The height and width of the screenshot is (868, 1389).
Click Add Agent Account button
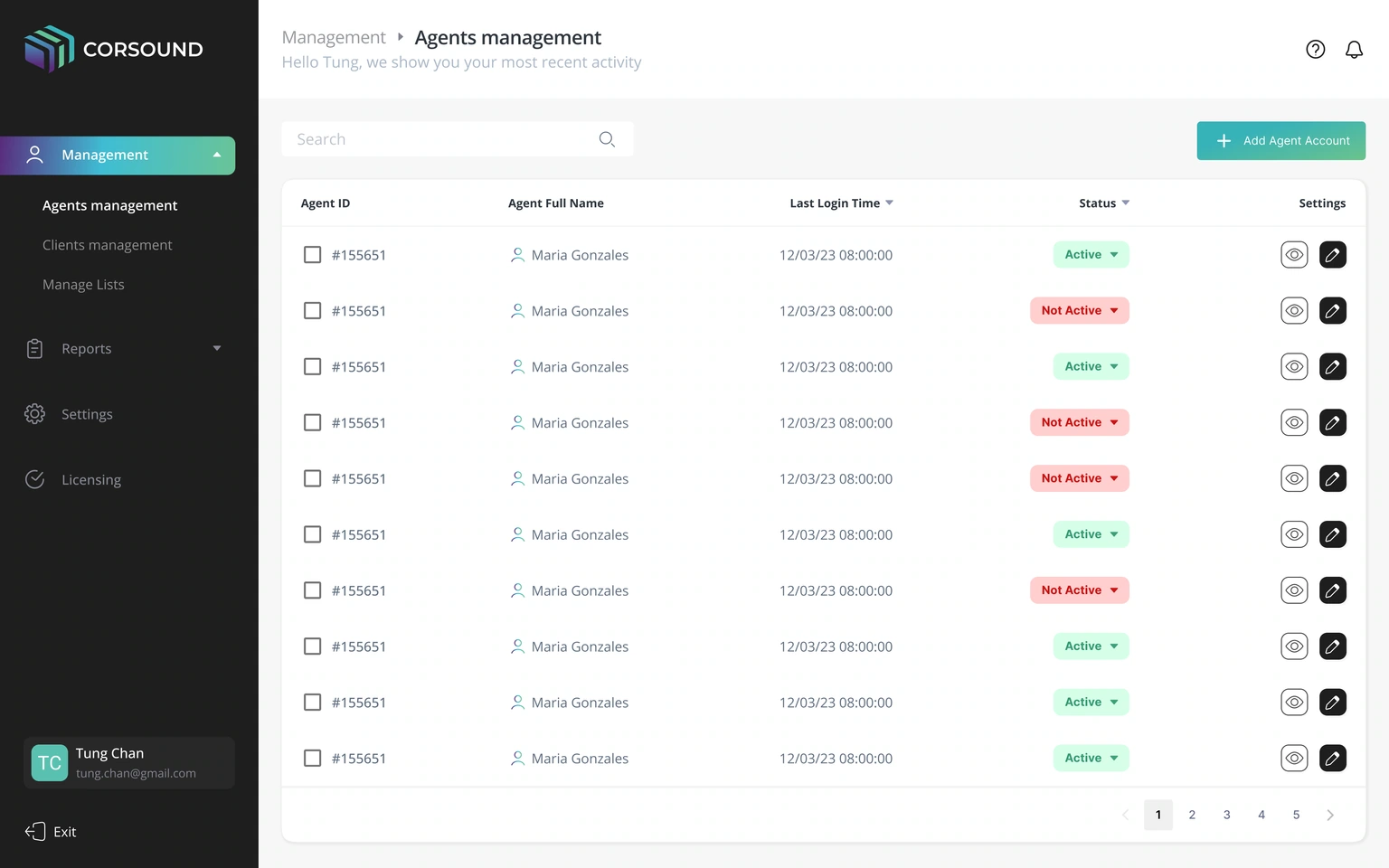tap(1281, 141)
